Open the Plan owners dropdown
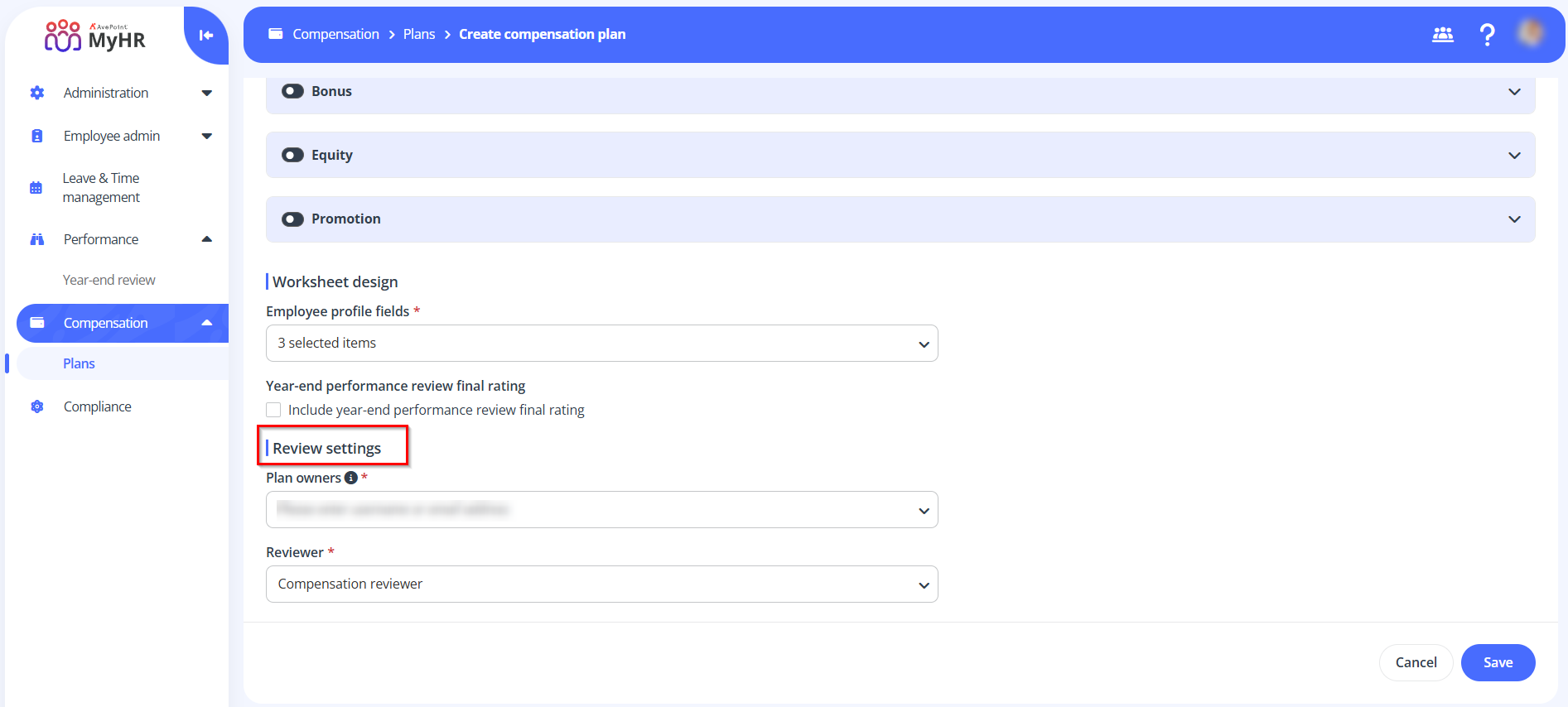Screen dimensions: 1568x707 602,509
